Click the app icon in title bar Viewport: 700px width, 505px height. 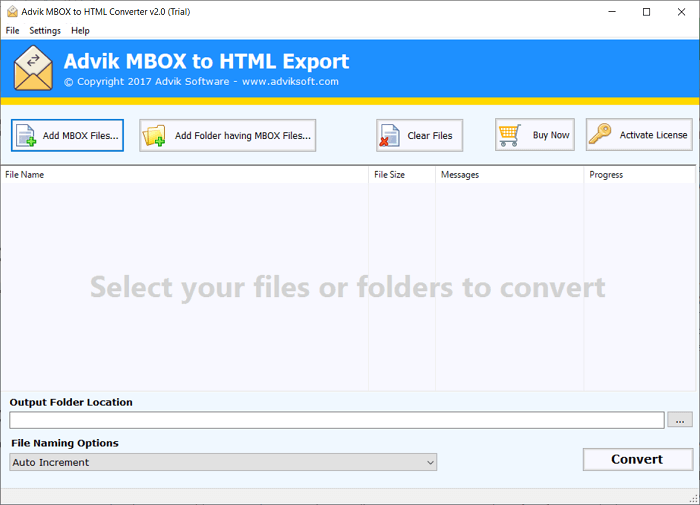11,12
